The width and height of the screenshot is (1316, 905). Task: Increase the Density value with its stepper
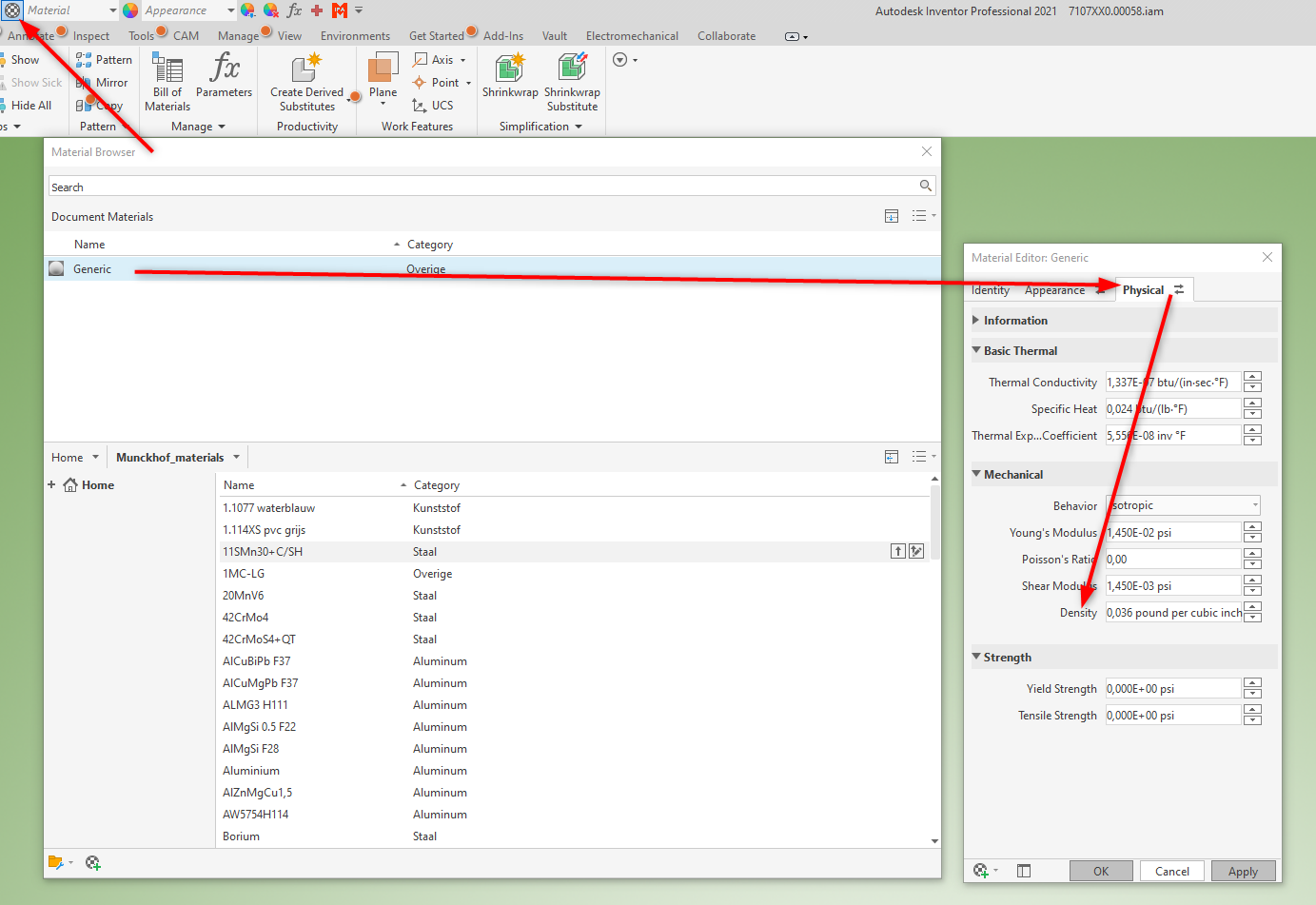(x=1252, y=608)
